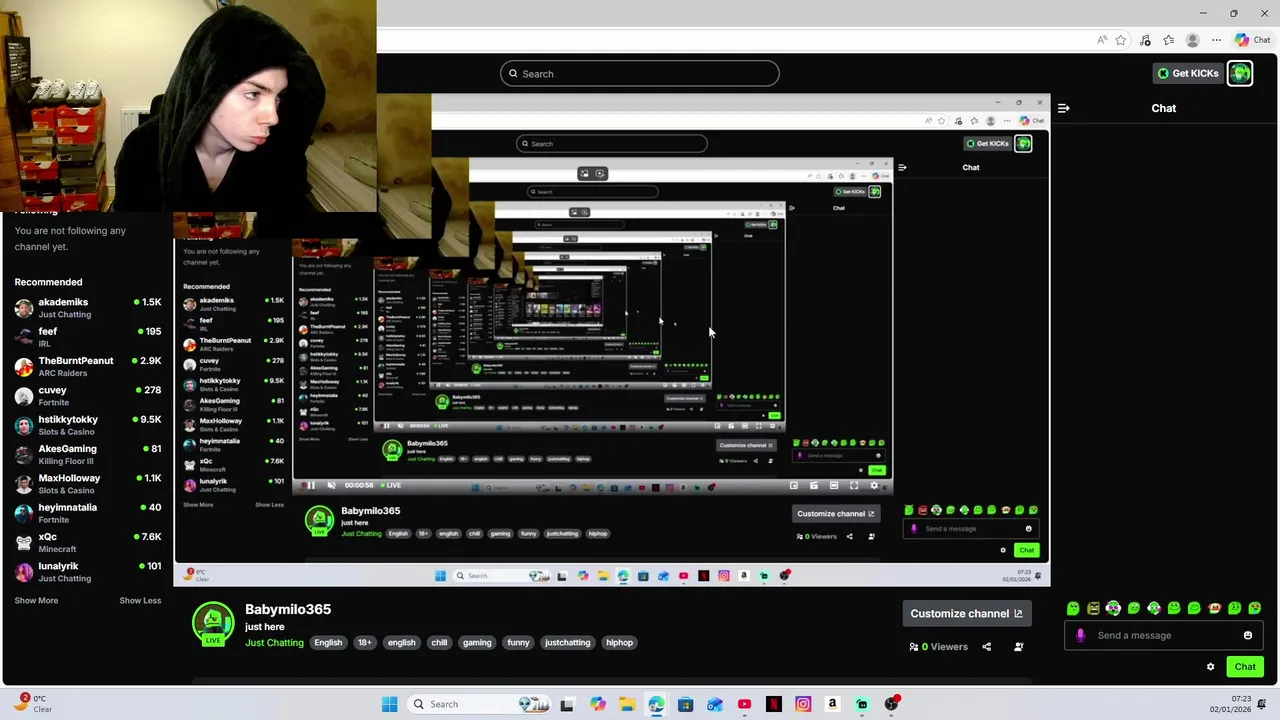
Task: Select the funny tag
Action: (x=518, y=642)
